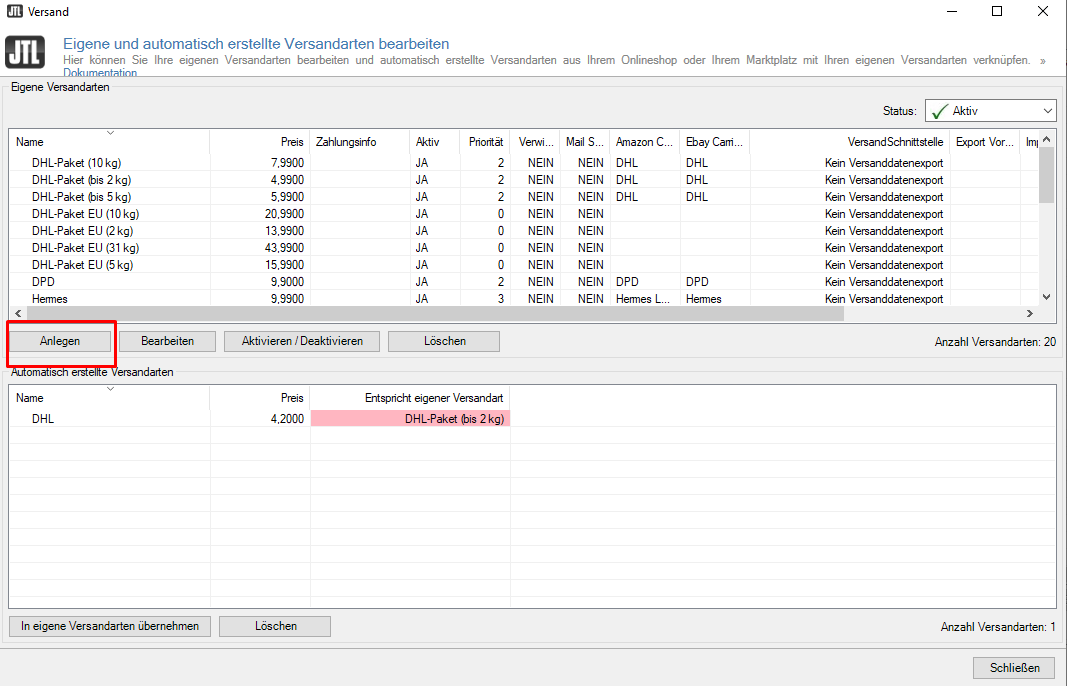Click the Verwi... column header
This screenshot has width=1067, height=686.
coord(536,142)
